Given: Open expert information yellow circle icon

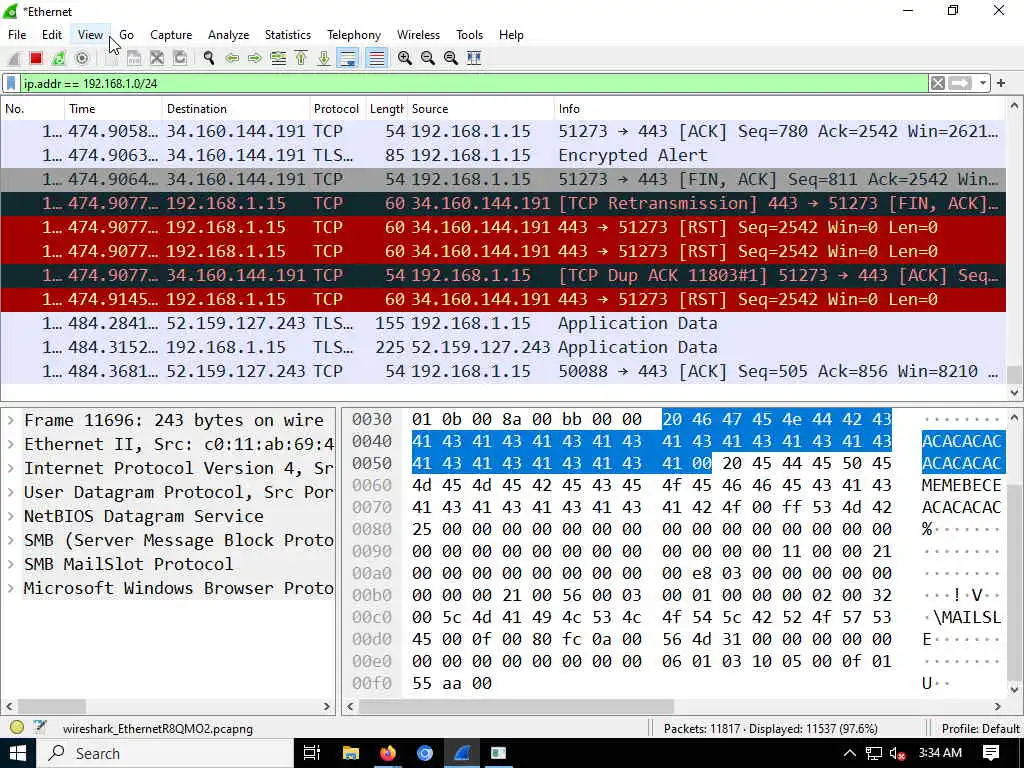Looking at the screenshot, I should pos(17,728).
